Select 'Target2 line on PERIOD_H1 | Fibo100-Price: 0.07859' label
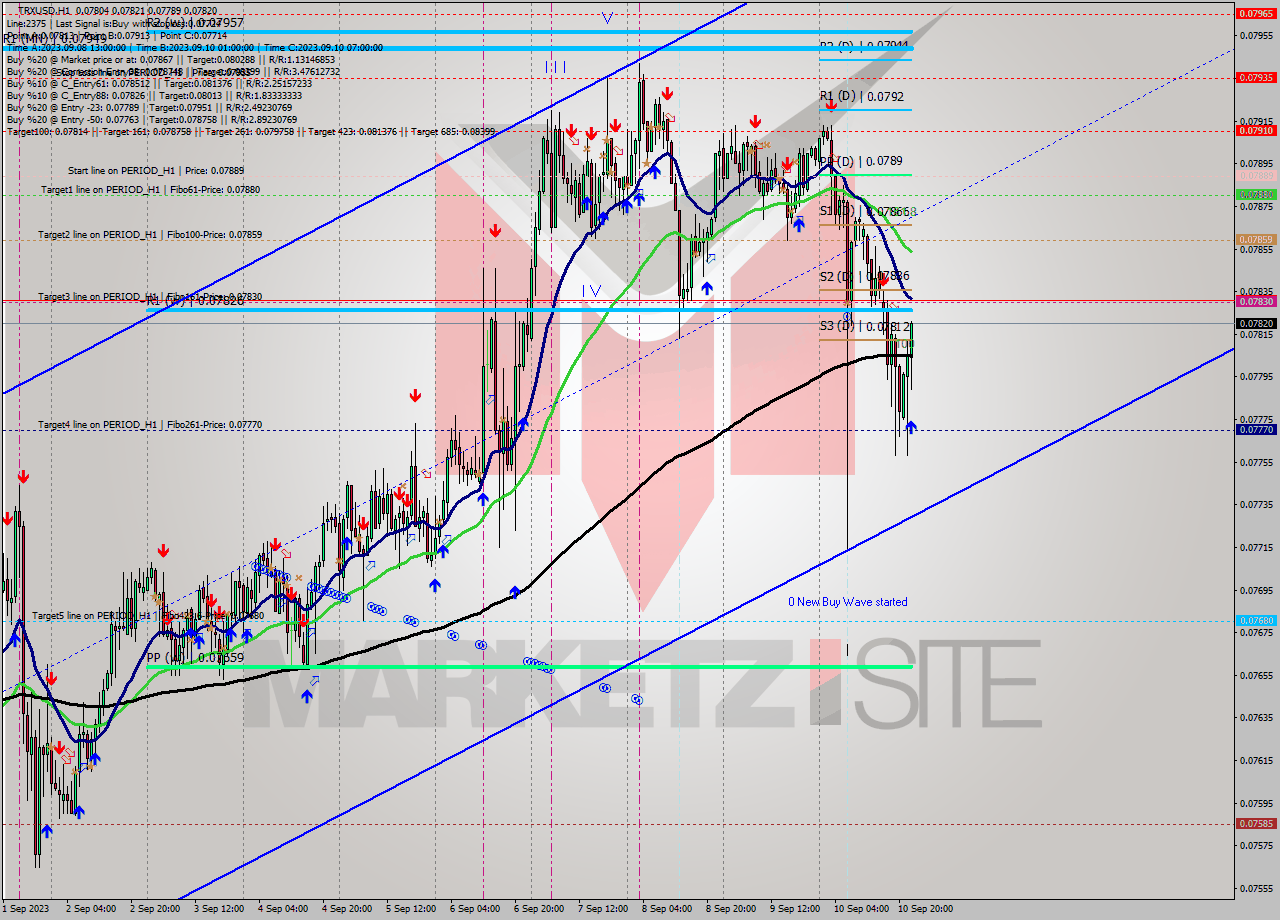This screenshot has height=920, width=1280. [x=150, y=234]
